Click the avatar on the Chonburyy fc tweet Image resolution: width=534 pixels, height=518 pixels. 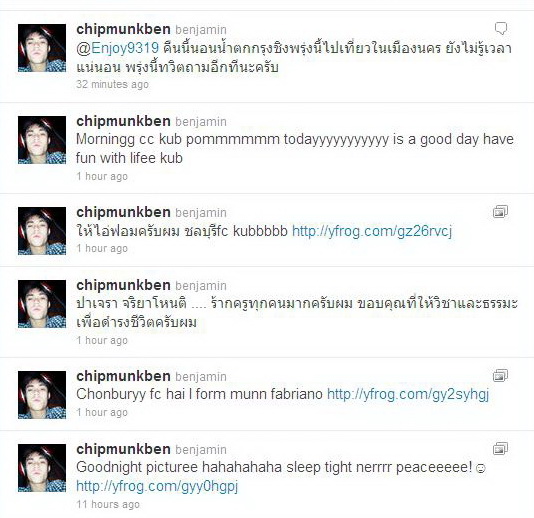[42, 395]
